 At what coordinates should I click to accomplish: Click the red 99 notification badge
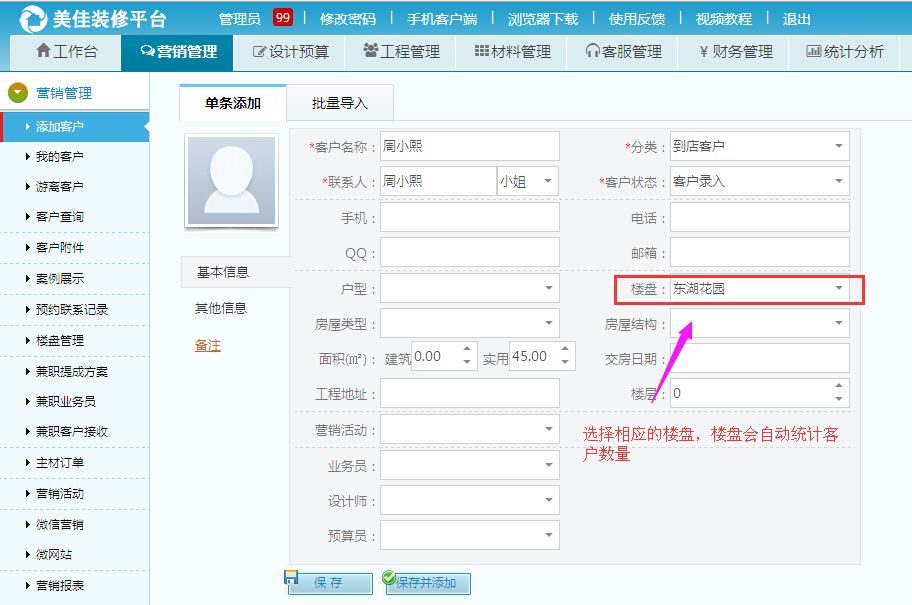[x=283, y=18]
